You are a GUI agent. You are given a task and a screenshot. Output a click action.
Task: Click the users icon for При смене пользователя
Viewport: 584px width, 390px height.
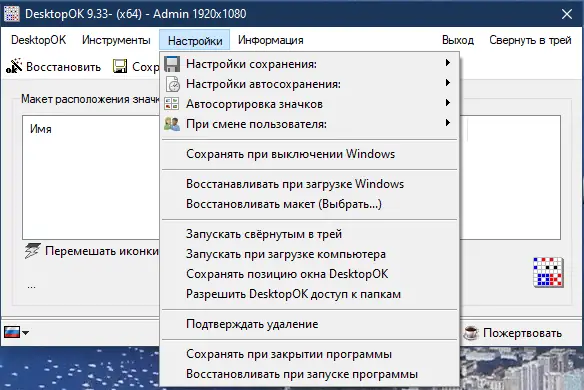(172, 124)
